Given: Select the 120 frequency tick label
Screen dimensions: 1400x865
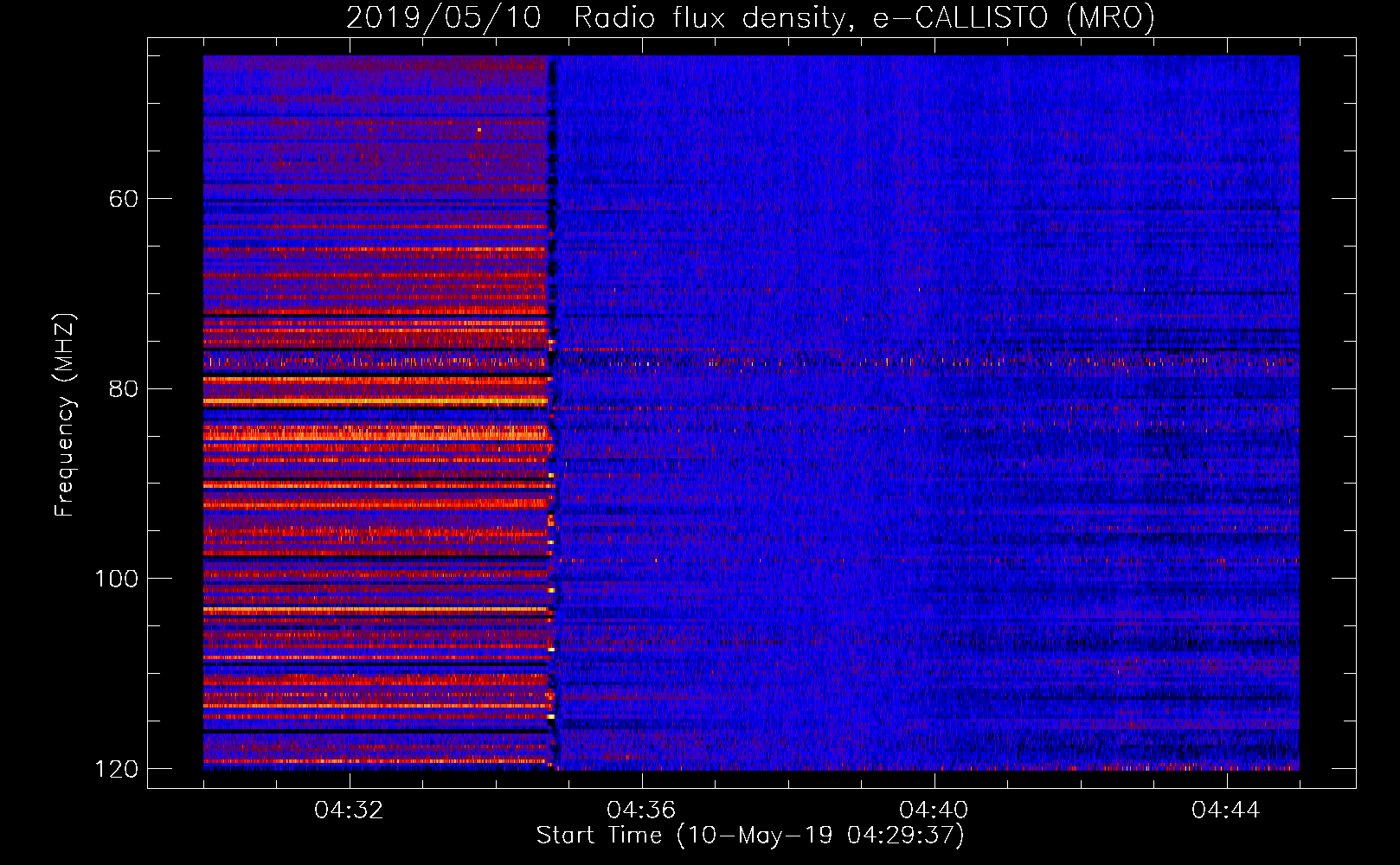Looking at the screenshot, I should (x=117, y=768).
